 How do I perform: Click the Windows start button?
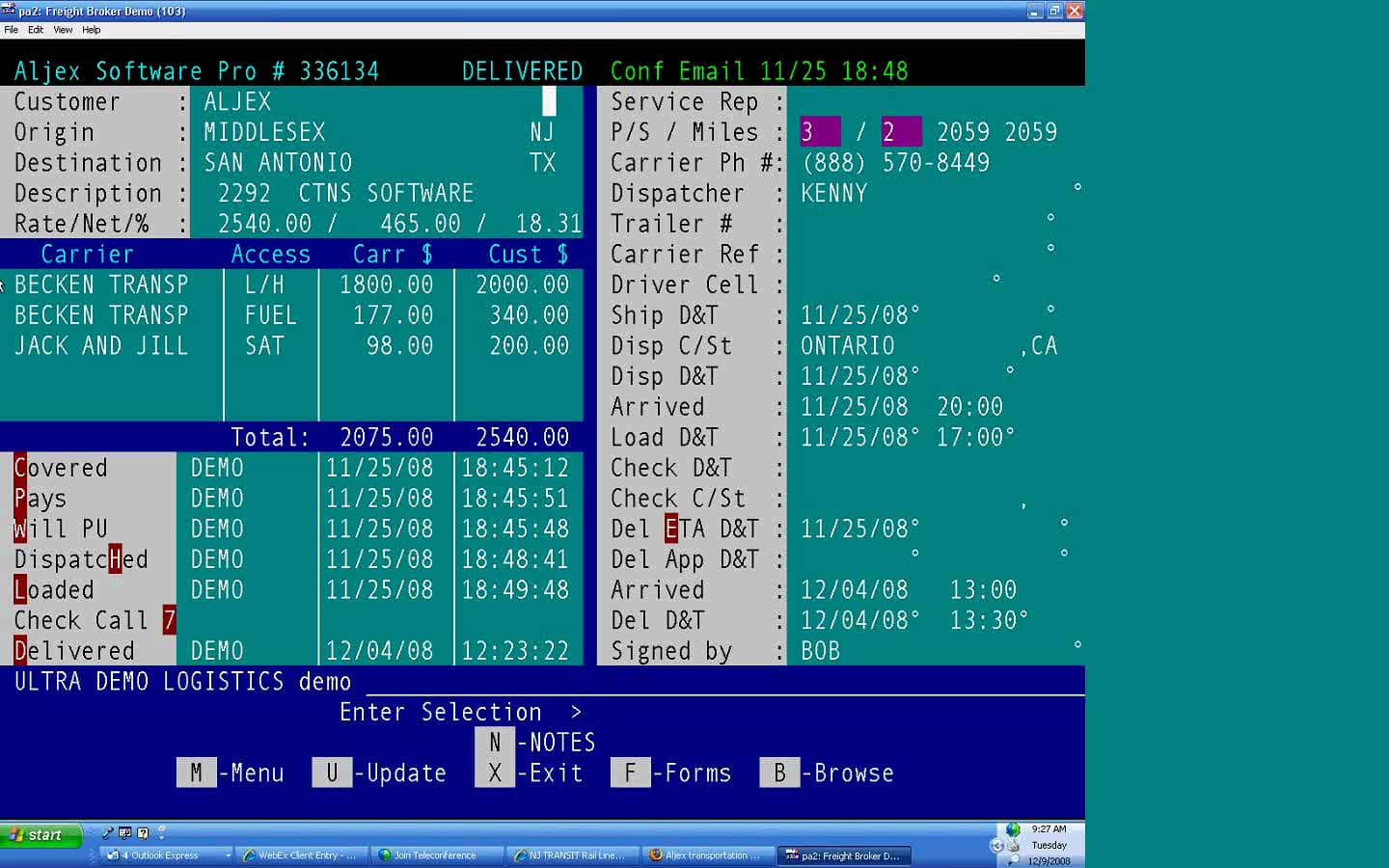41,835
